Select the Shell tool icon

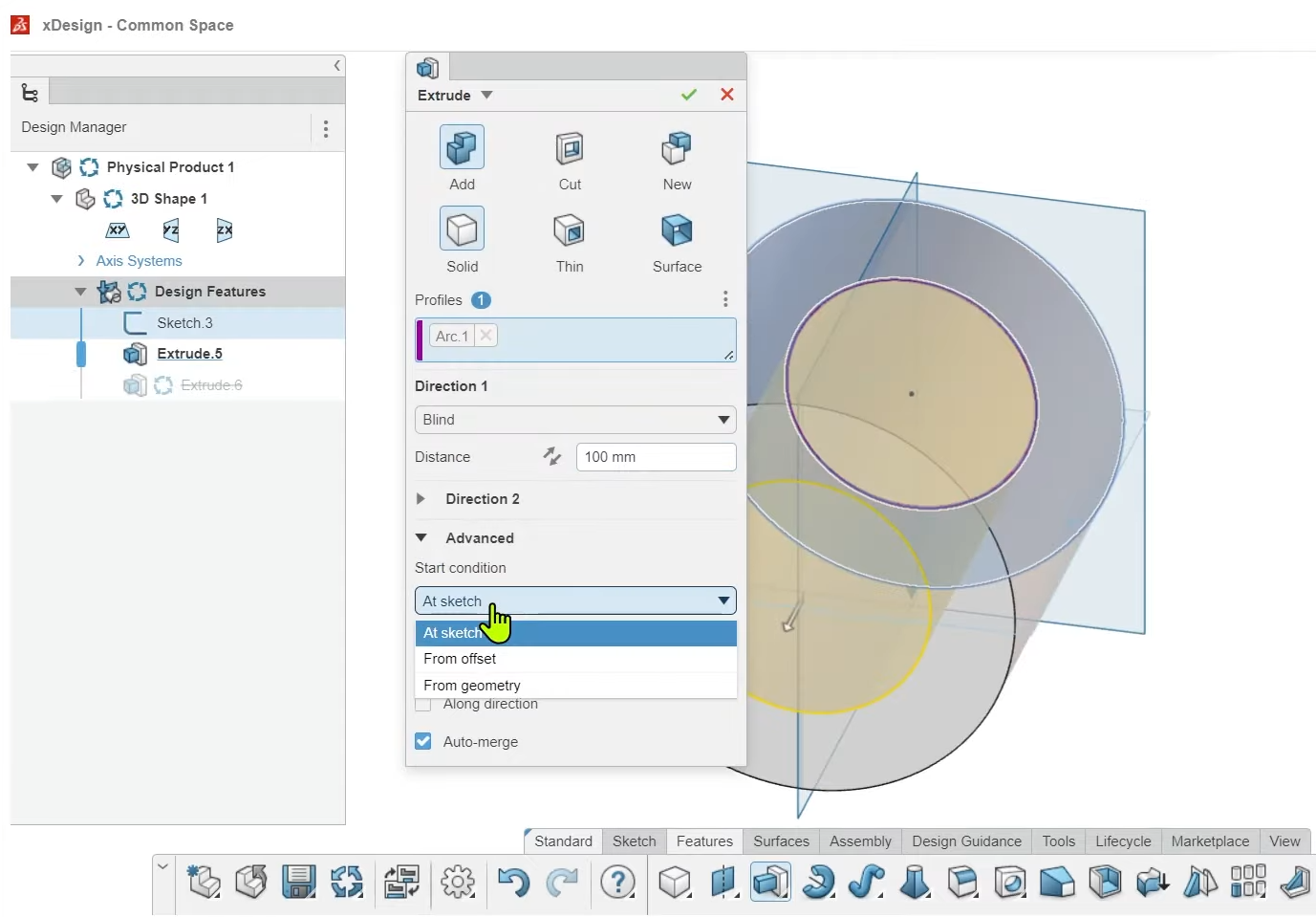pyautogui.click(x=1106, y=882)
